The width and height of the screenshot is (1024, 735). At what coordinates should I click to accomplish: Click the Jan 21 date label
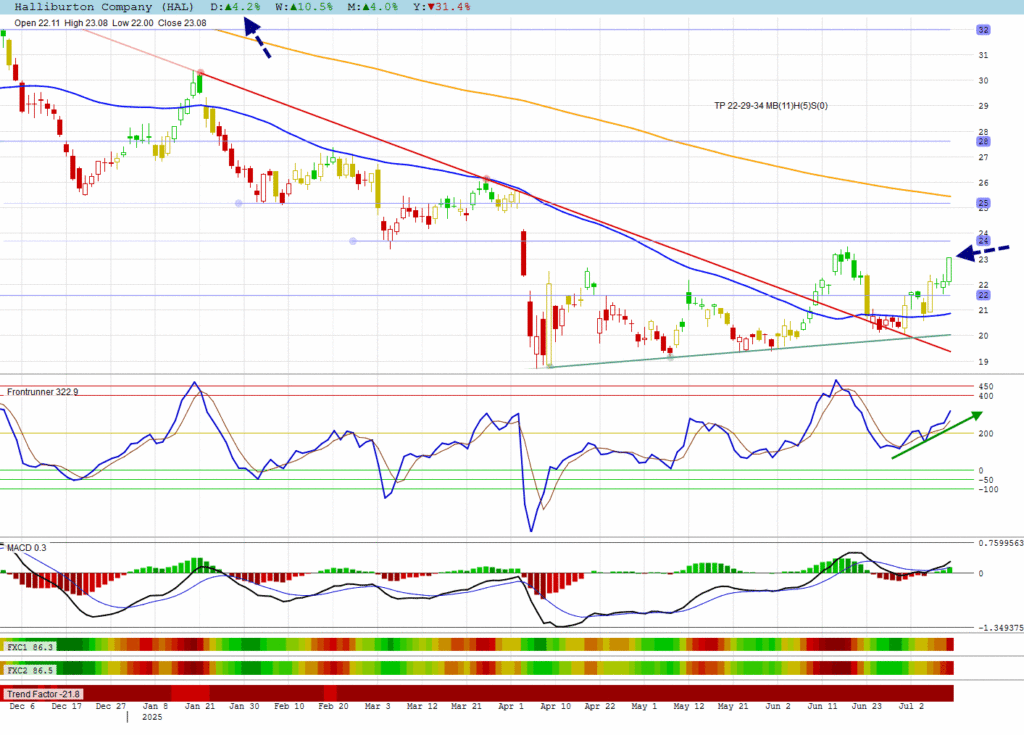tap(200, 706)
